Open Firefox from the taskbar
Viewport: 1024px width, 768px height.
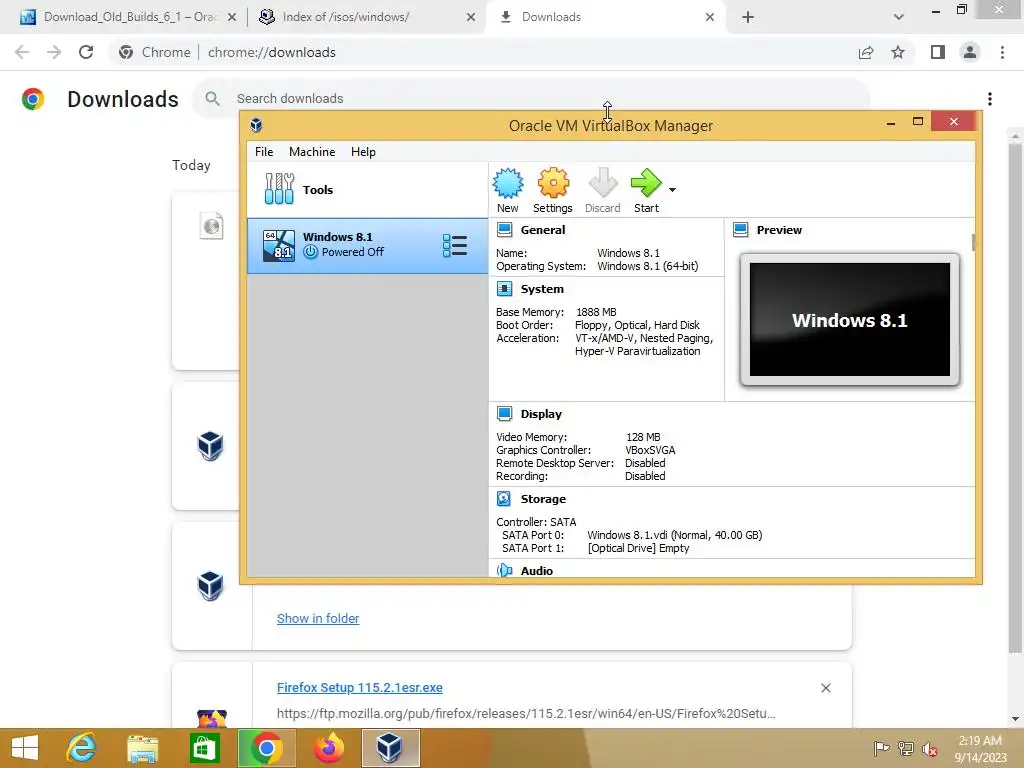tap(328, 748)
